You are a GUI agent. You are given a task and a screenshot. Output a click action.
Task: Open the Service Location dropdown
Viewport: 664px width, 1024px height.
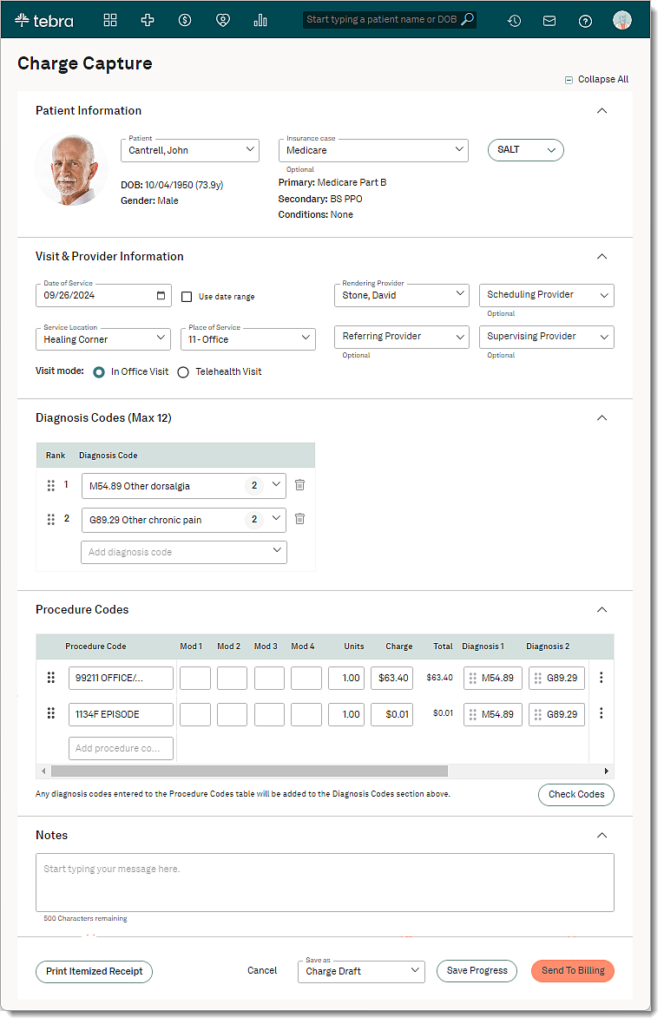click(x=103, y=339)
